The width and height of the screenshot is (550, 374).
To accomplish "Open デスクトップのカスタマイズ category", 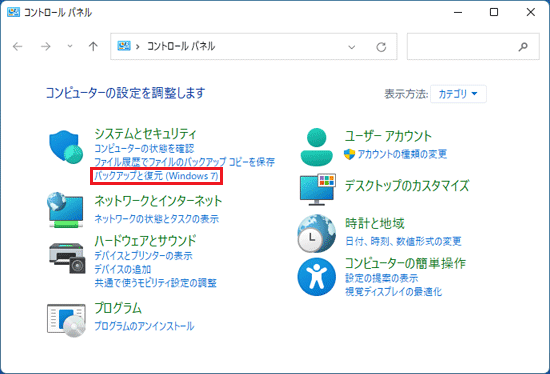I will point(407,186).
